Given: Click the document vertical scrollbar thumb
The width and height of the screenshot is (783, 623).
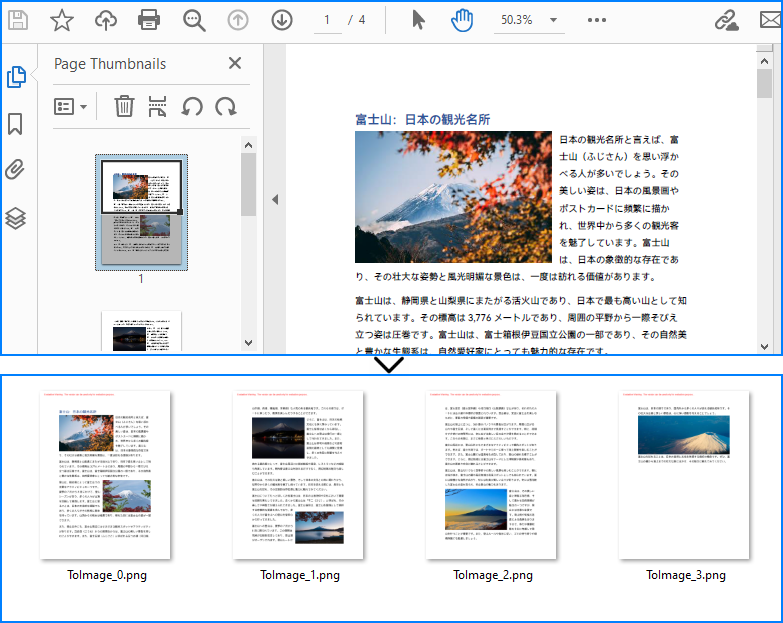Looking at the screenshot, I should 765,83.
